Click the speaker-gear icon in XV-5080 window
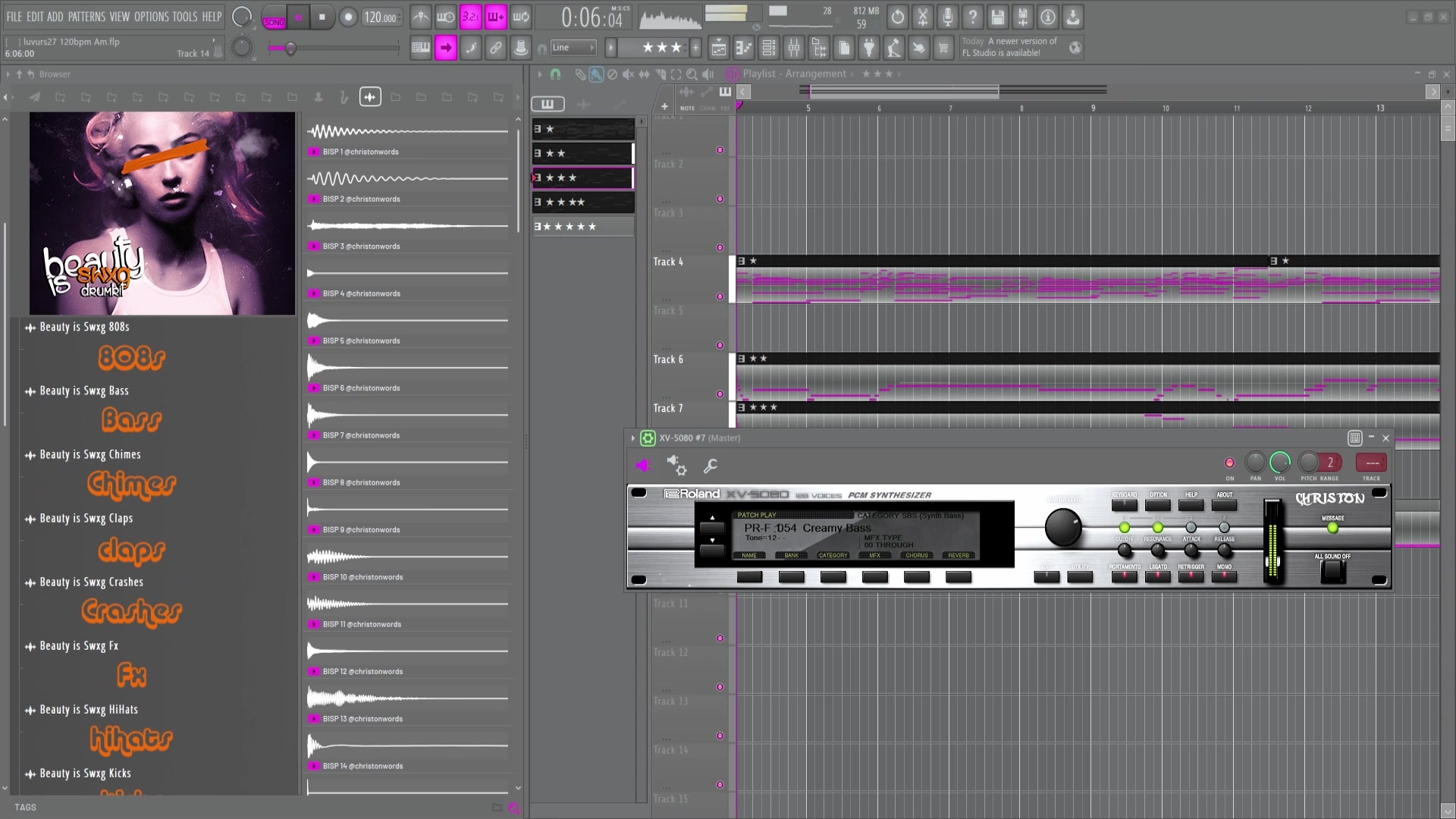This screenshot has height=819, width=1456. tap(676, 466)
